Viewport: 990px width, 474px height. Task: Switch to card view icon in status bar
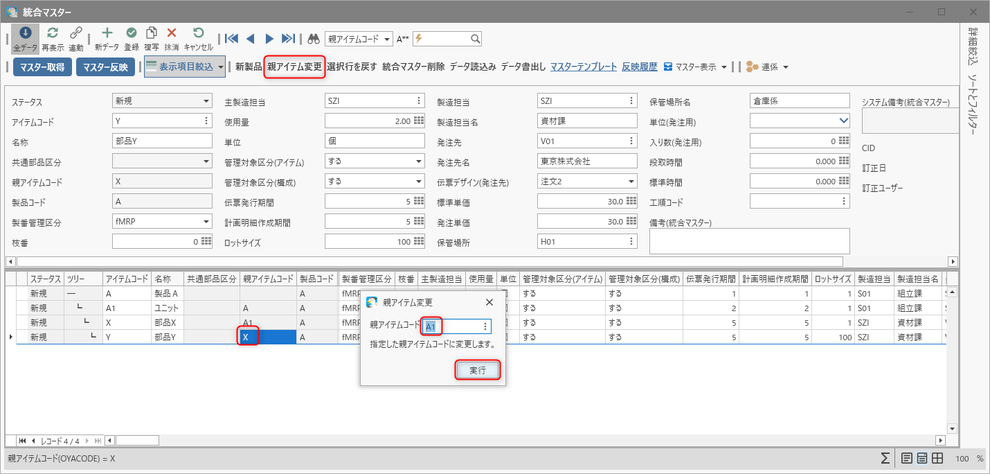tap(907, 458)
